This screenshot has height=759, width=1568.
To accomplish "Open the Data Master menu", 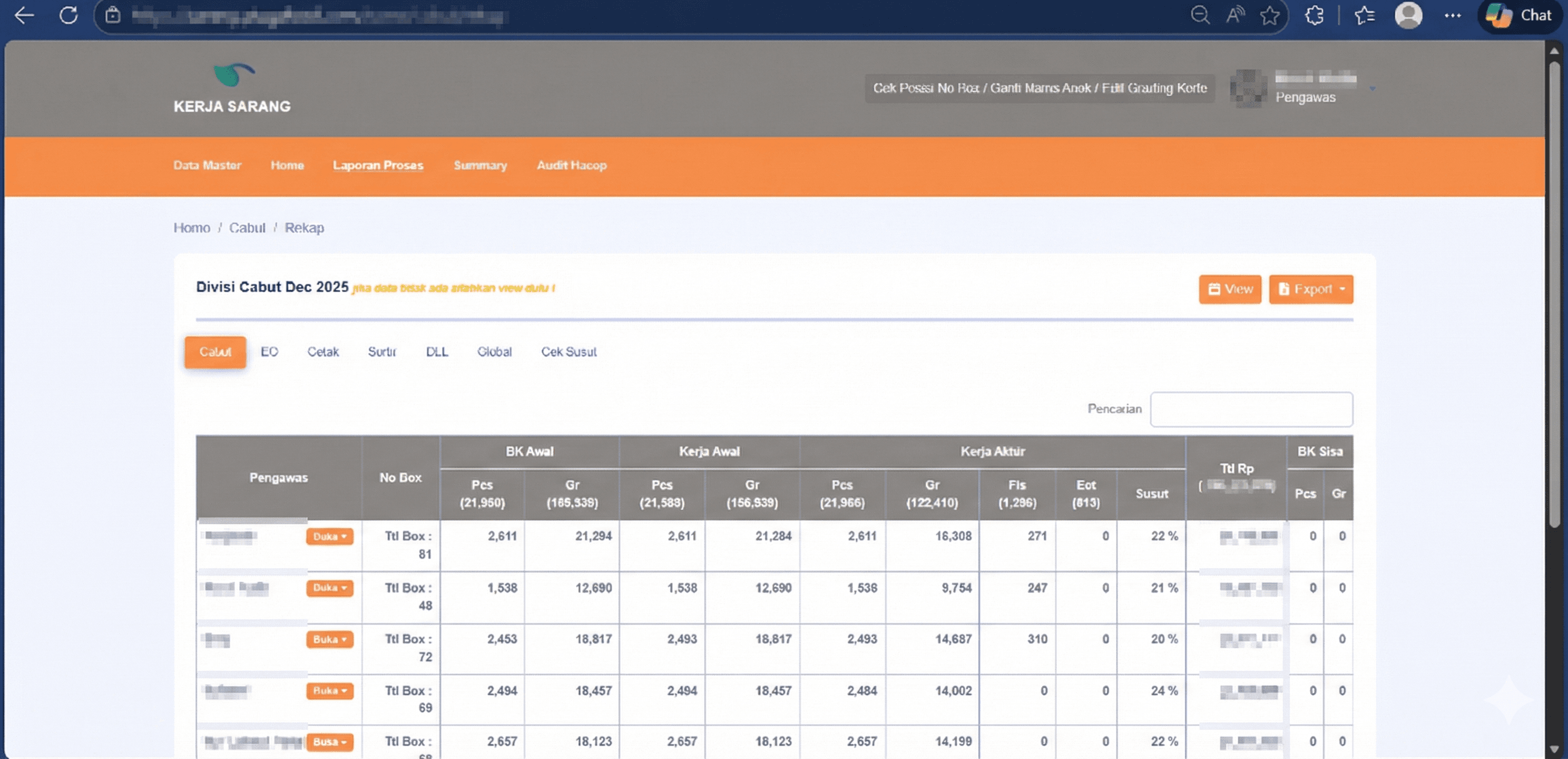I will point(207,165).
